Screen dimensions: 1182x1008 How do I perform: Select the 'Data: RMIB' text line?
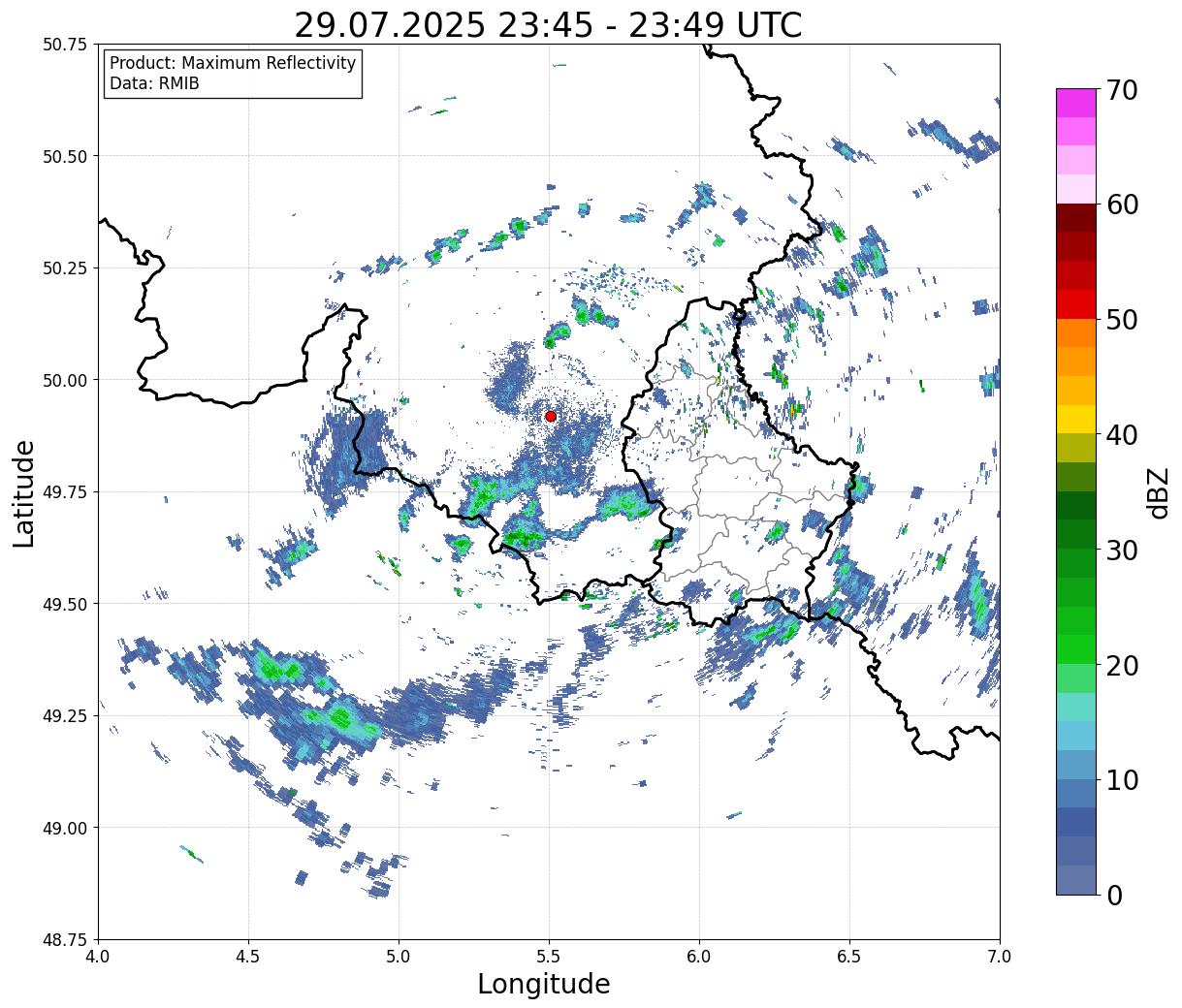coord(154,84)
